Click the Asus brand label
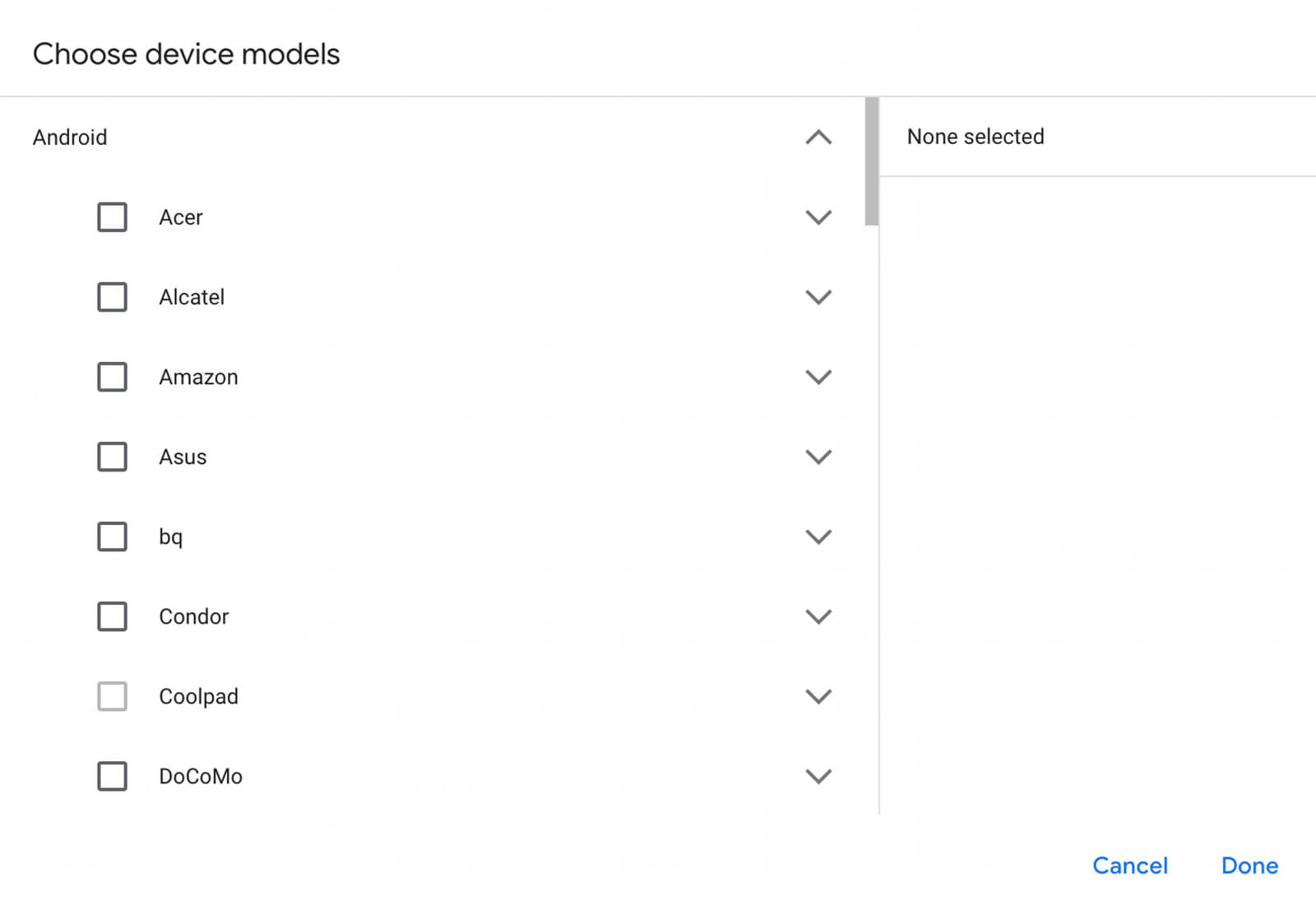The image size is (1316, 901). click(183, 457)
